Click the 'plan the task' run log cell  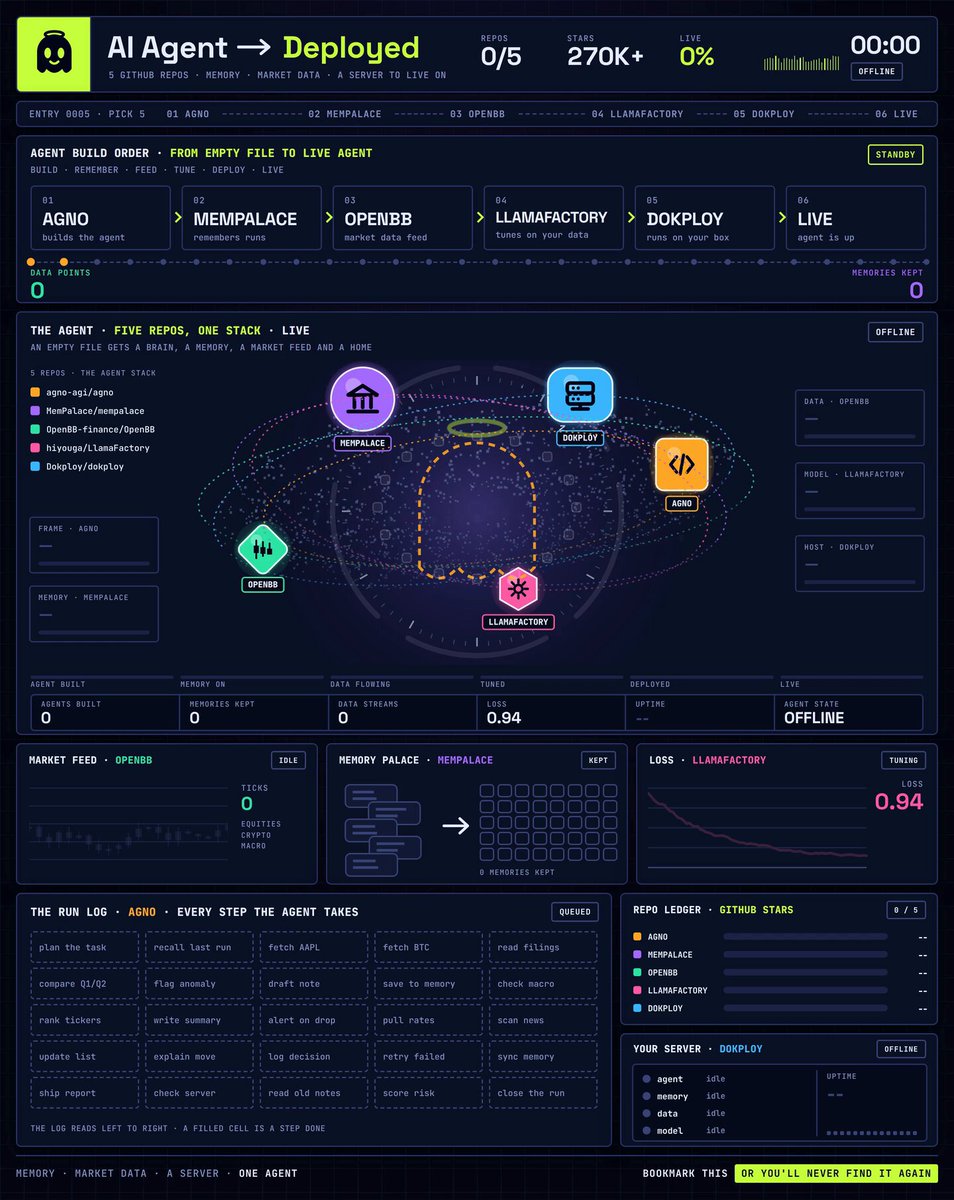[x=86, y=947]
